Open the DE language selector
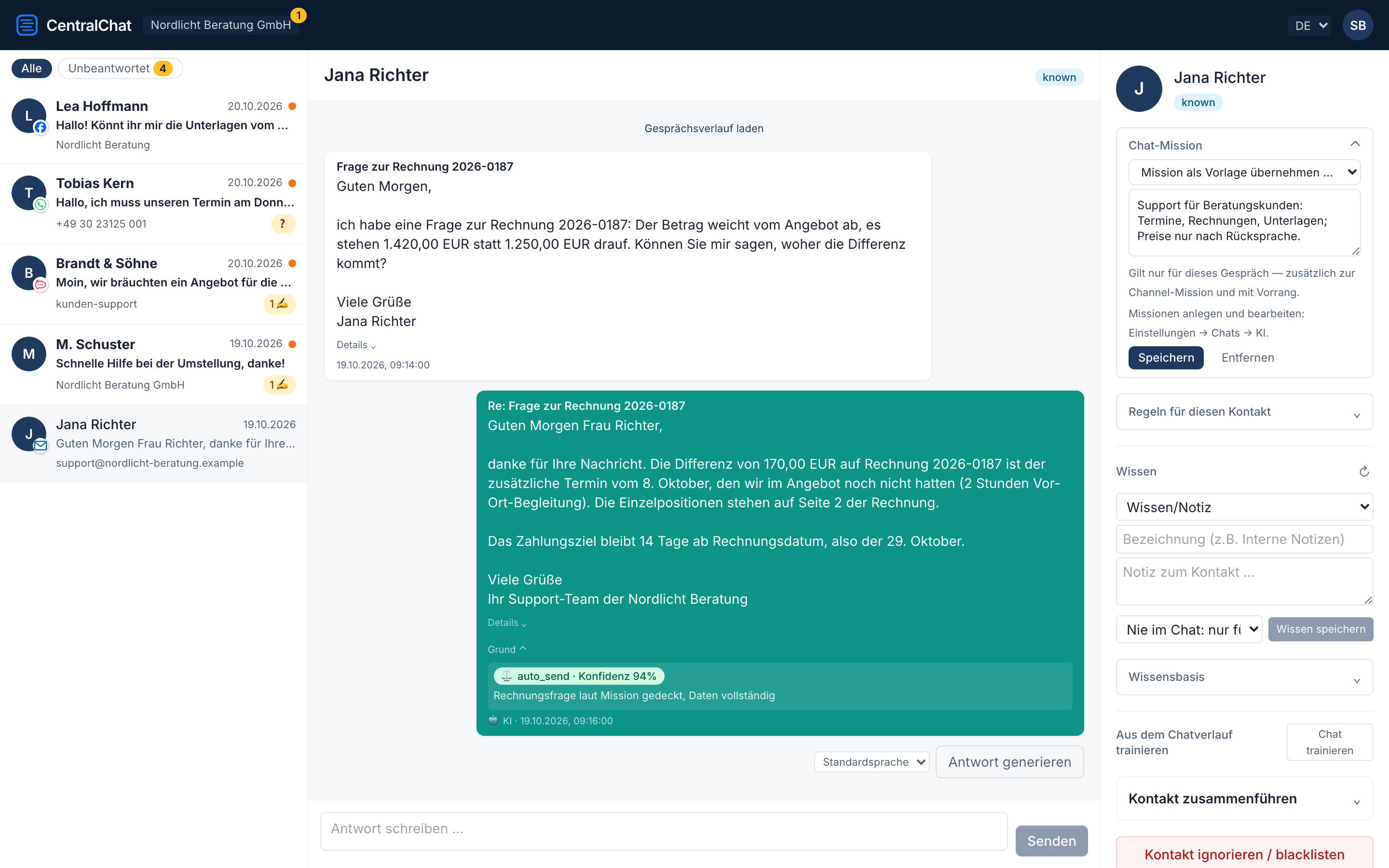The height and width of the screenshot is (868, 1389). (x=1309, y=25)
